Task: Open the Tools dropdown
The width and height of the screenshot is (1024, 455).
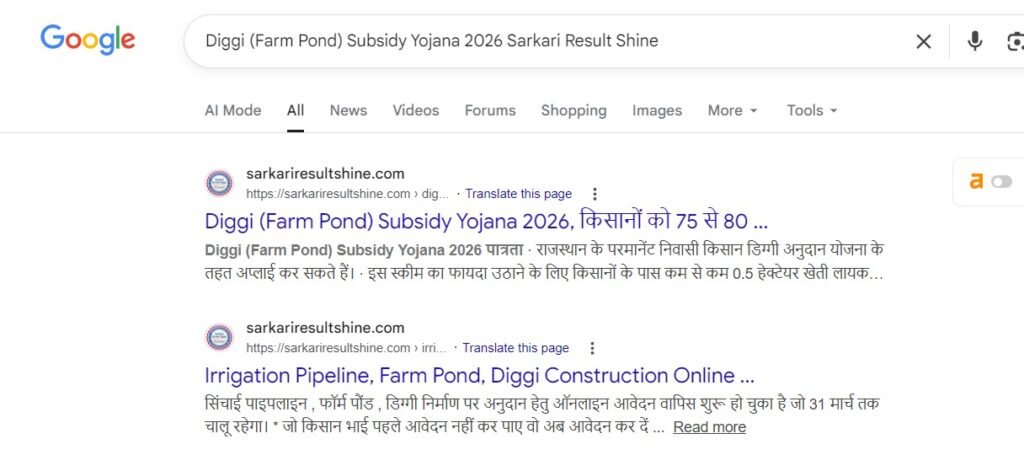Action: [x=811, y=111]
